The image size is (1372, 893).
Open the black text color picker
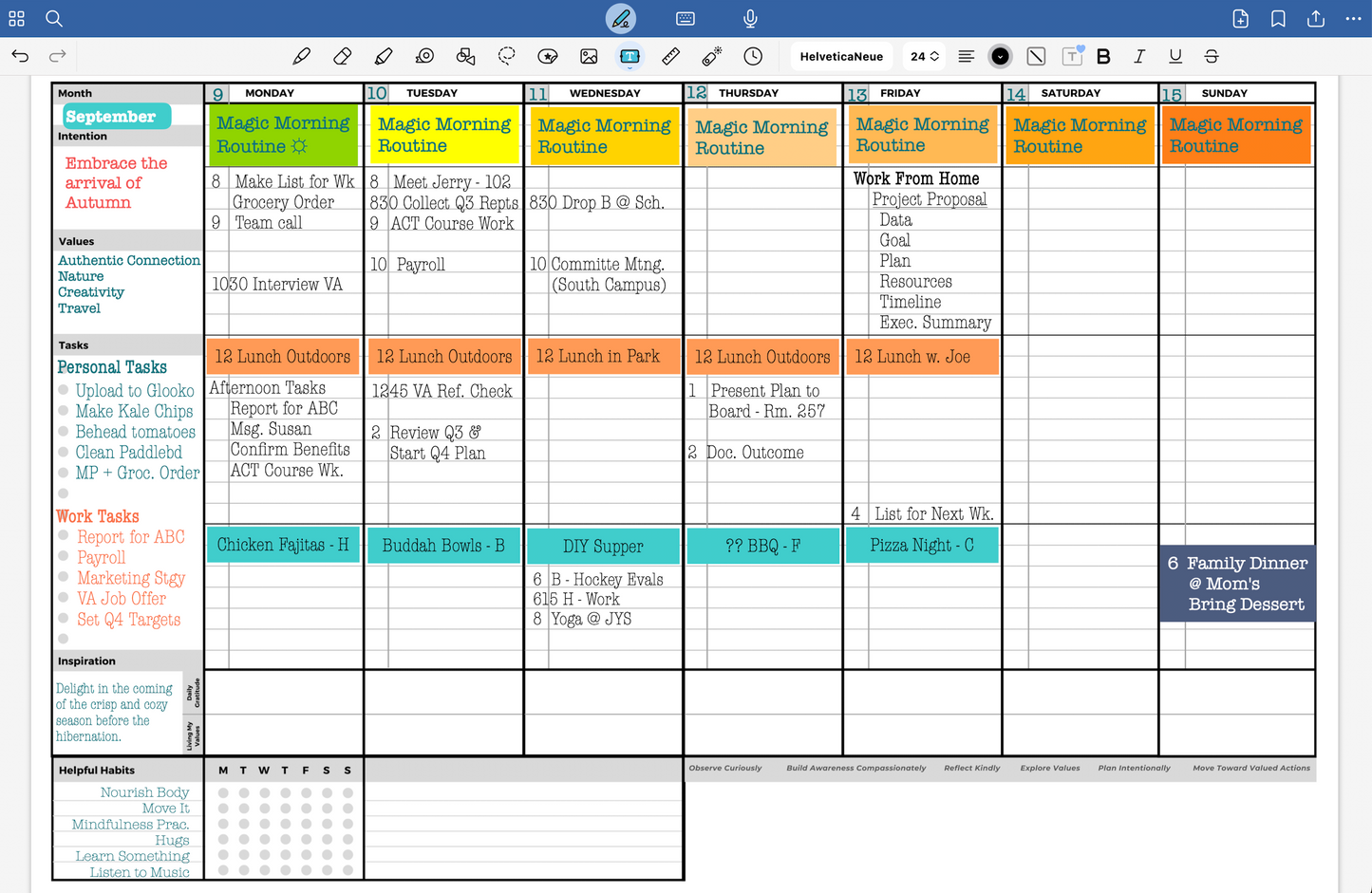point(1000,57)
